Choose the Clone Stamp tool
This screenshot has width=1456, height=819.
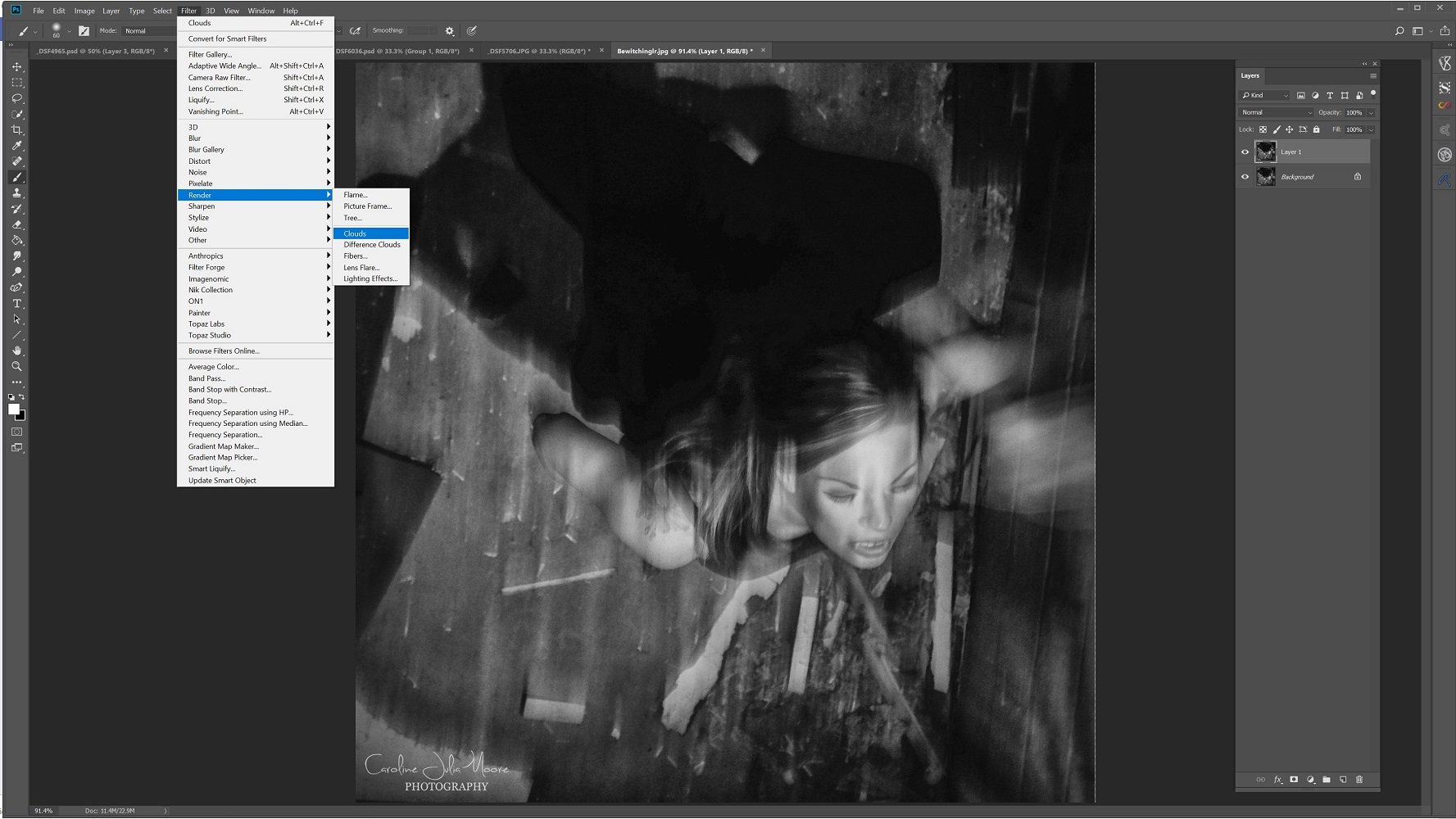[x=16, y=193]
